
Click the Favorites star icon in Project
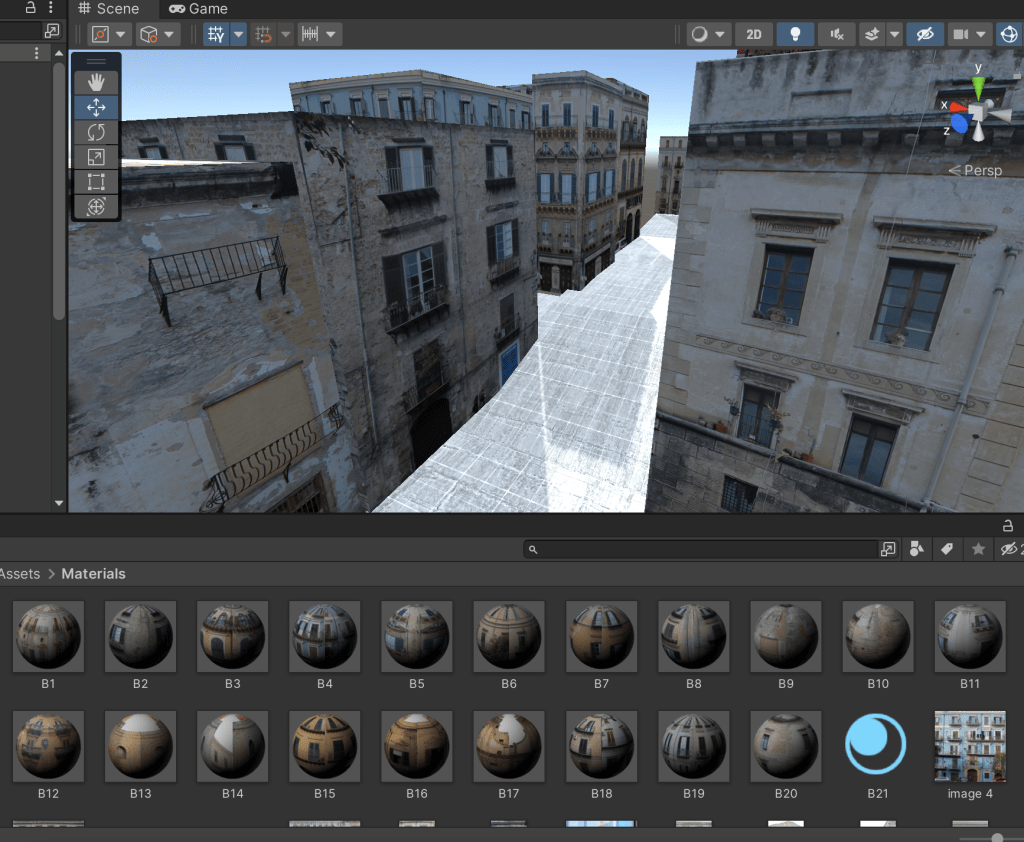[x=978, y=549]
